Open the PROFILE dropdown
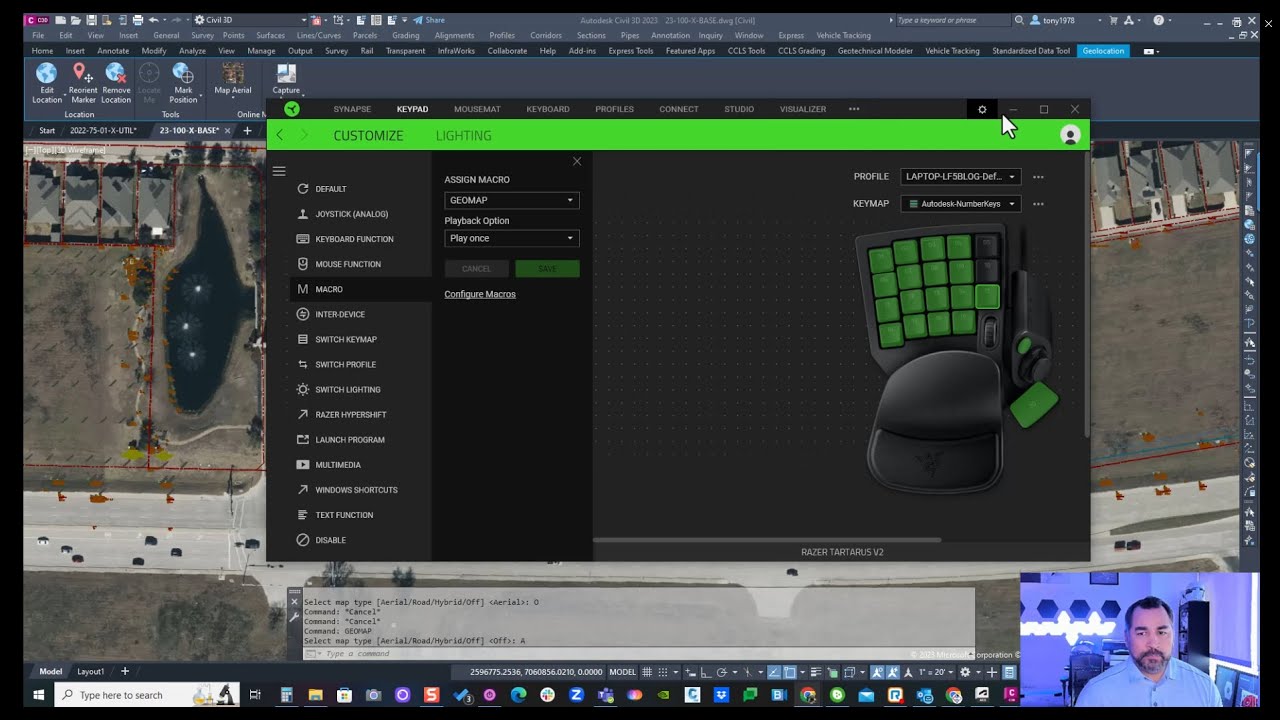 pyautogui.click(x=960, y=177)
